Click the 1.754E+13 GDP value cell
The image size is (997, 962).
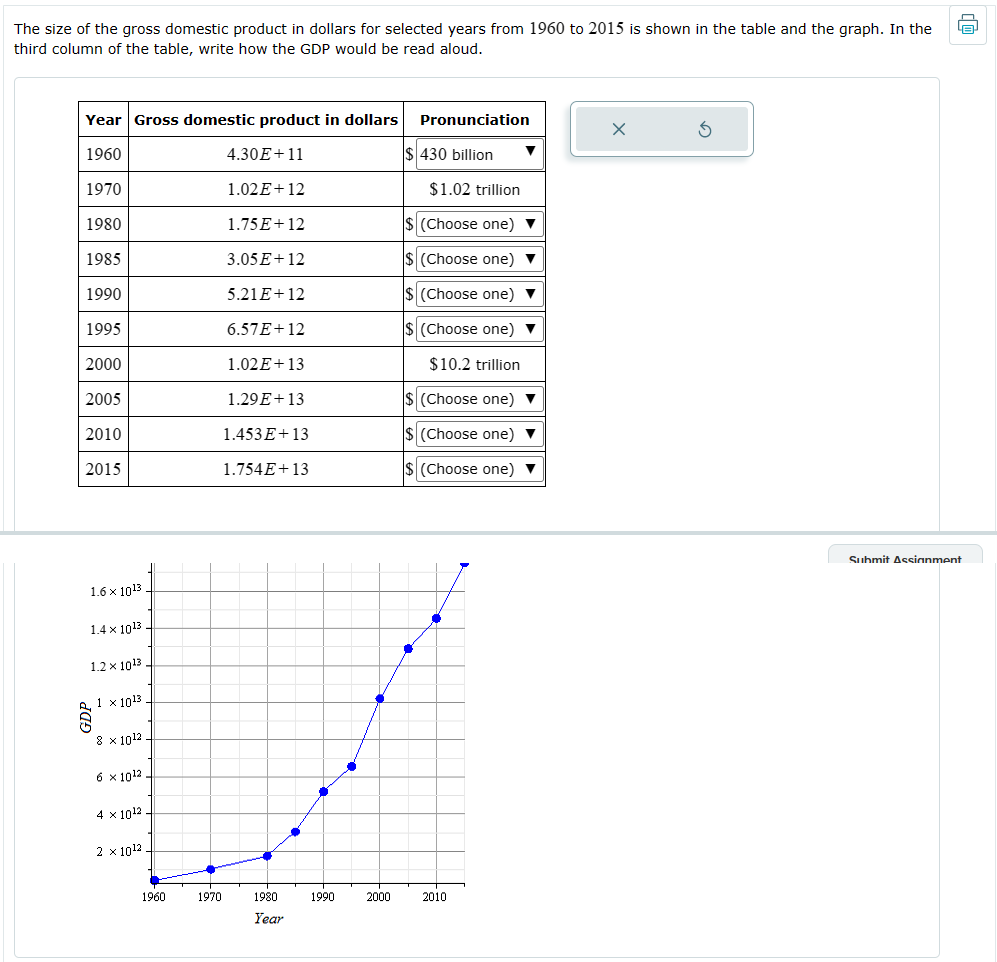(266, 469)
